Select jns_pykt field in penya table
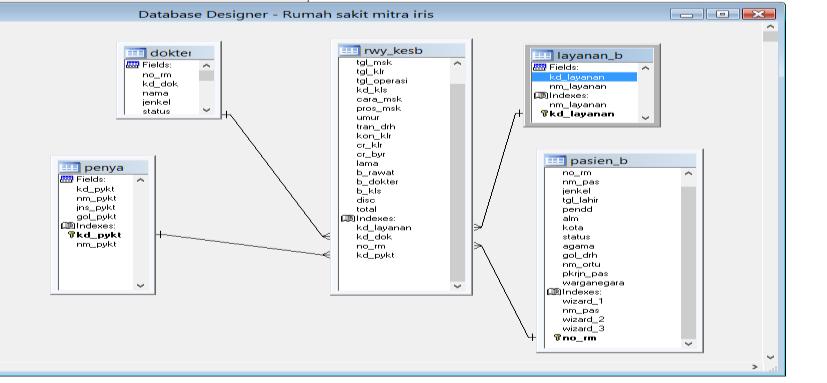Screen dimensions: 827x383 [x=95, y=207]
